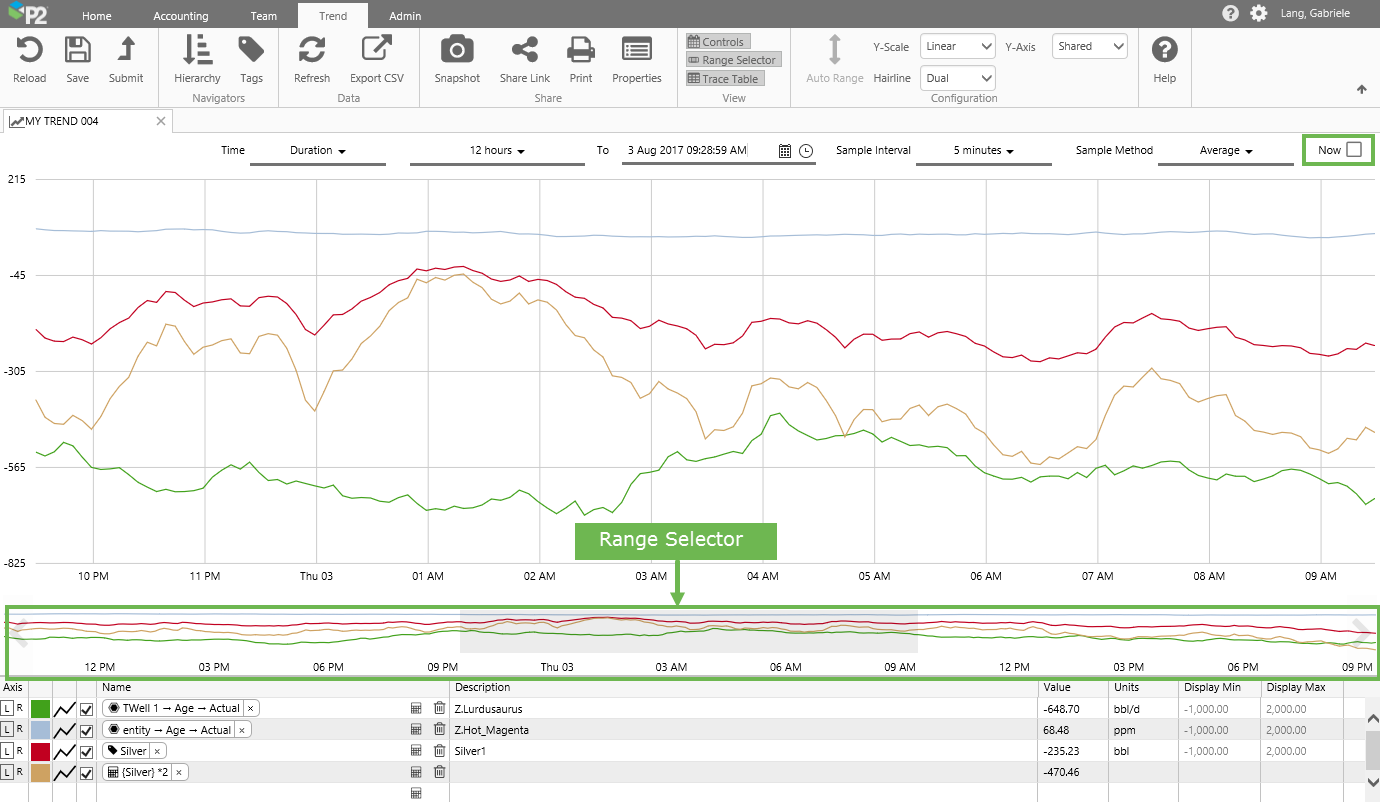Image resolution: width=1380 pixels, height=802 pixels.
Task: Open the calendar date picker
Action: tap(785, 151)
